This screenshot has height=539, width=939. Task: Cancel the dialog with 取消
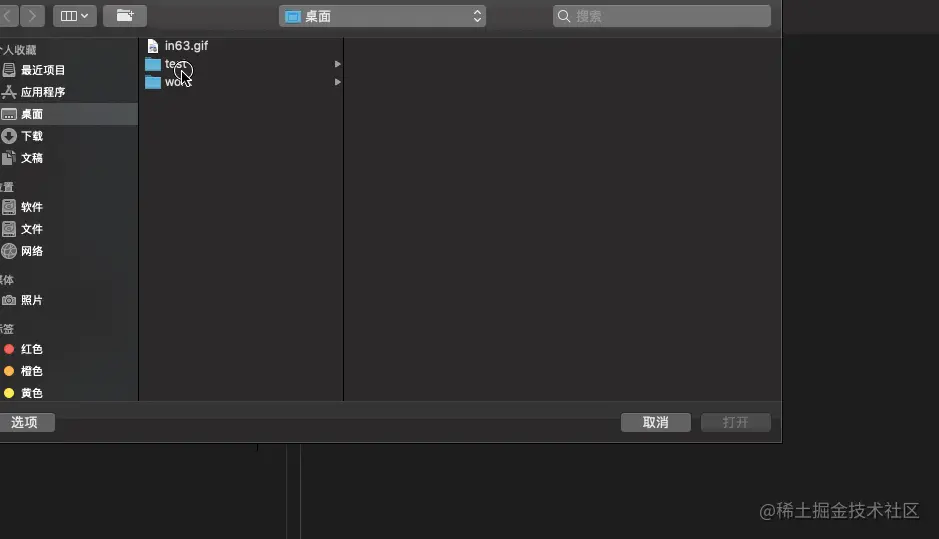pos(656,422)
